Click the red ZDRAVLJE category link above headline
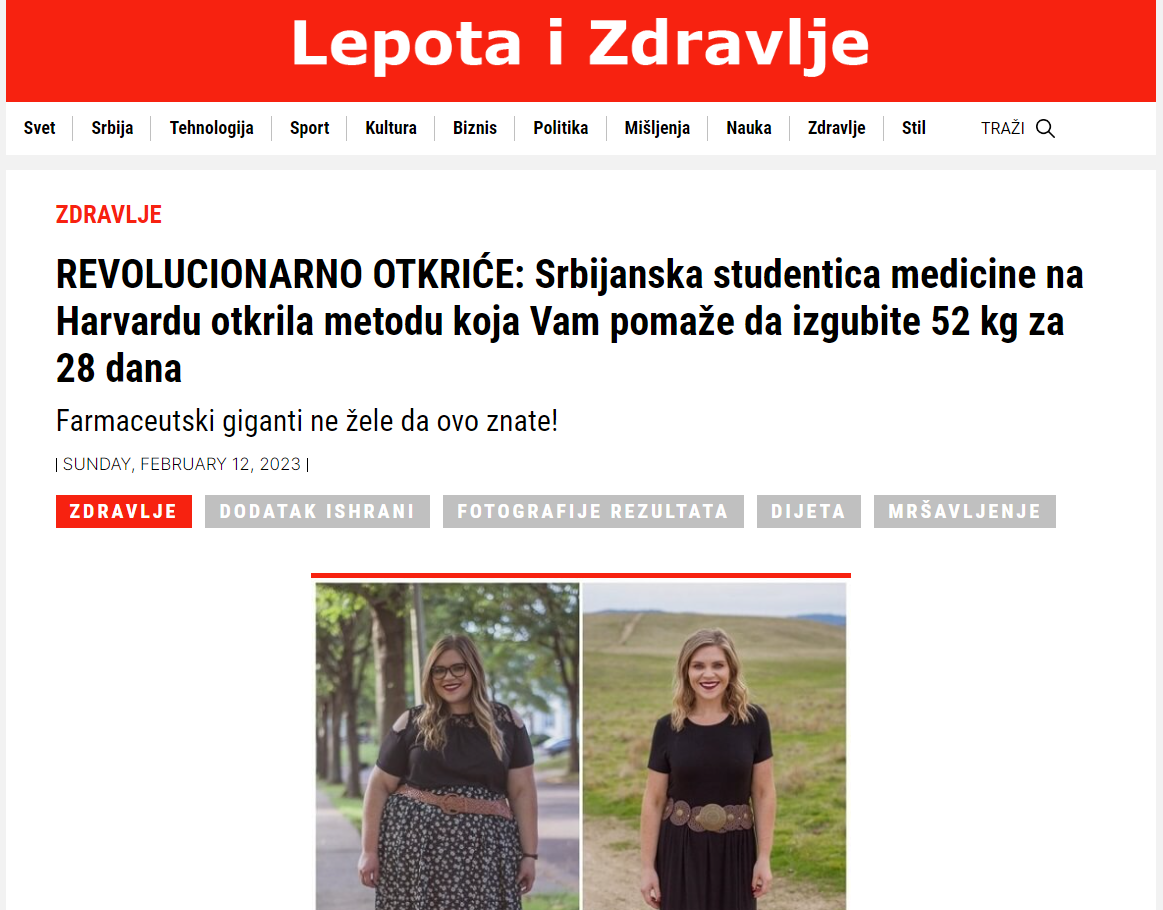The width and height of the screenshot is (1163, 910). 108,214
